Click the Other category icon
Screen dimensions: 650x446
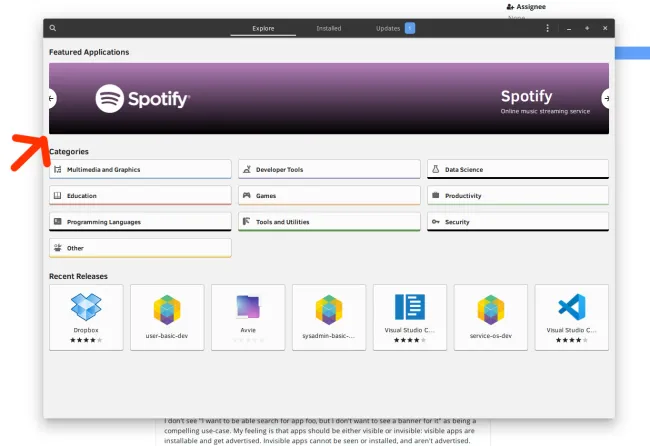58,247
